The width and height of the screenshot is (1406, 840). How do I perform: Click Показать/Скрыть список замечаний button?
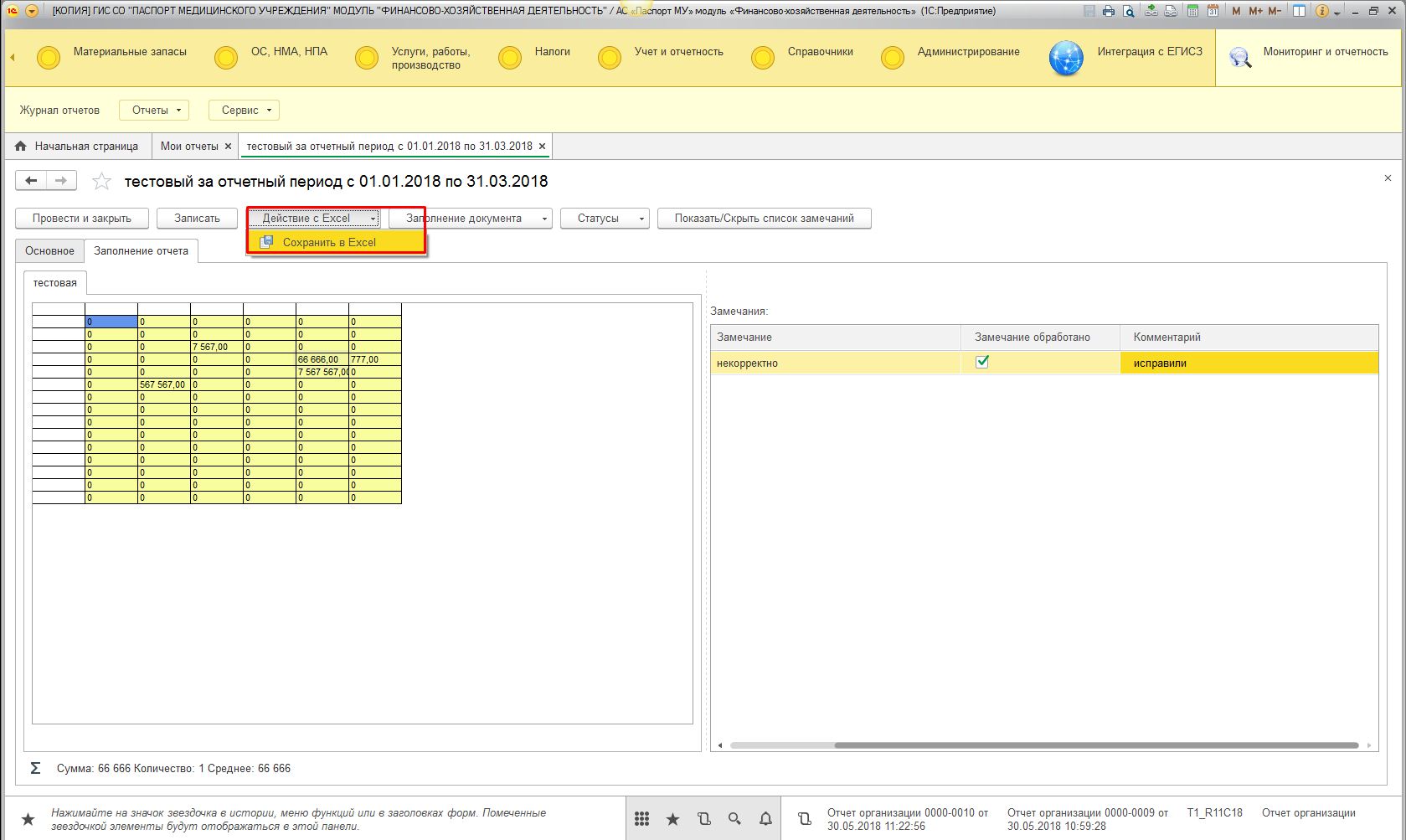click(764, 219)
